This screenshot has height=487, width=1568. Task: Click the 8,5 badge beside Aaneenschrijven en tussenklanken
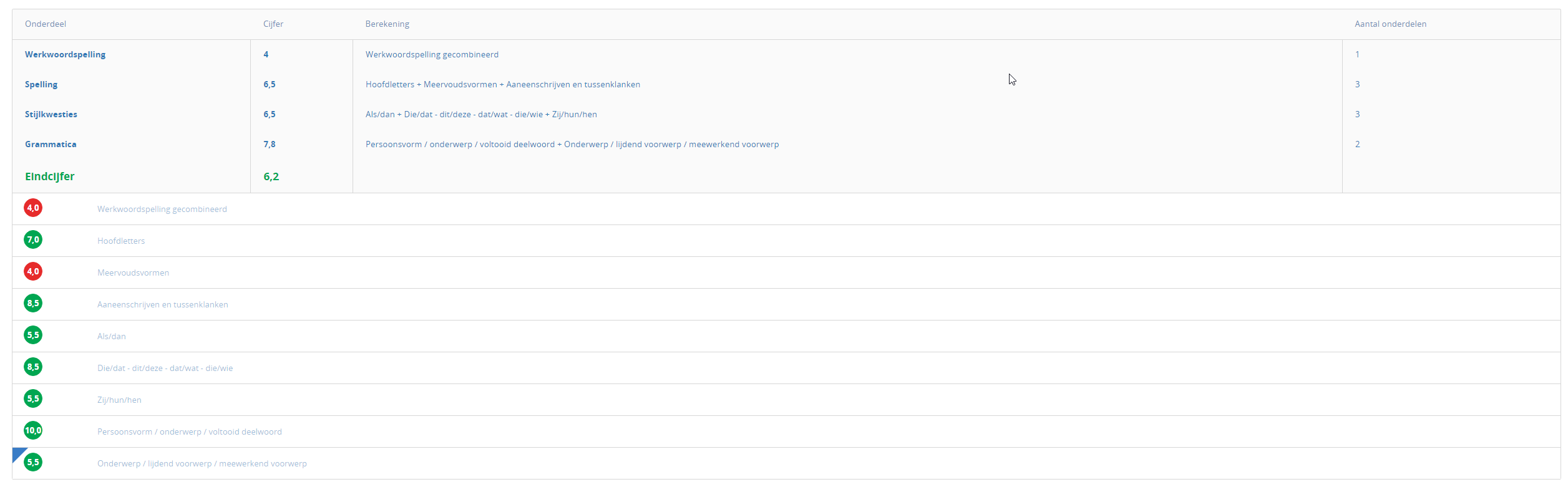[x=33, y=304]
